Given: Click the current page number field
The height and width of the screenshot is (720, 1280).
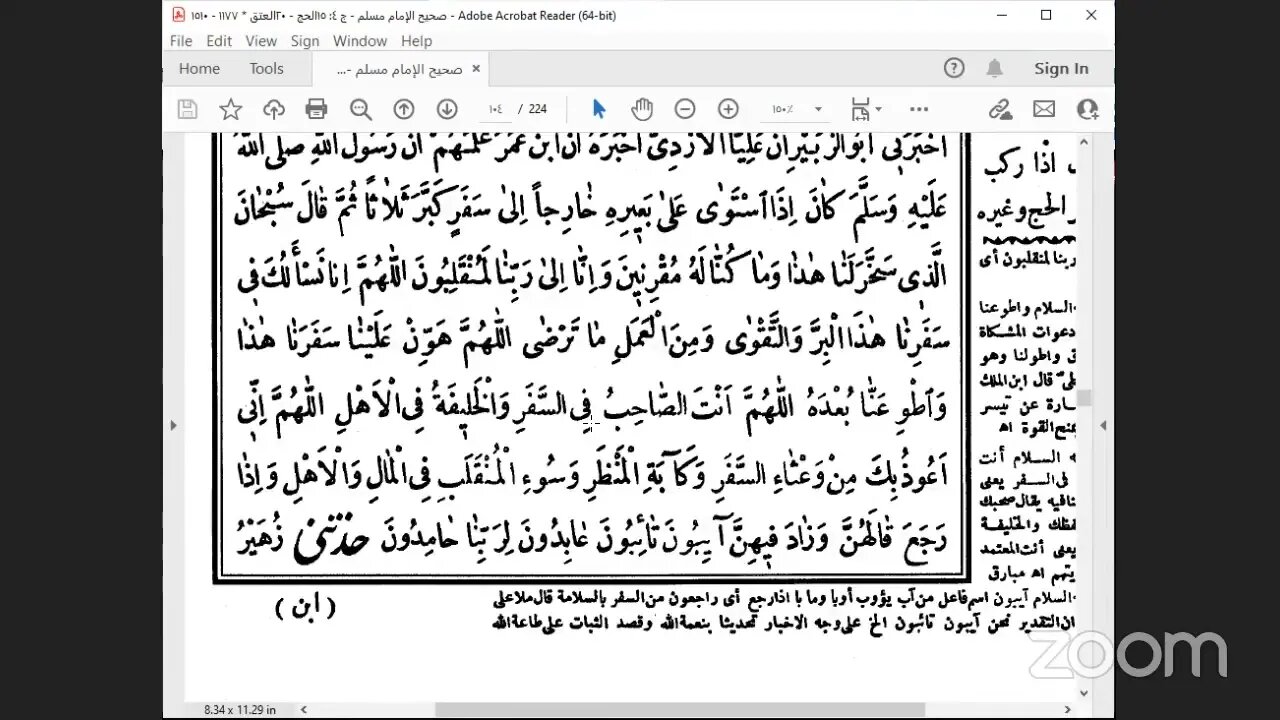Looking at the screenshot, I should click(494, 109).
